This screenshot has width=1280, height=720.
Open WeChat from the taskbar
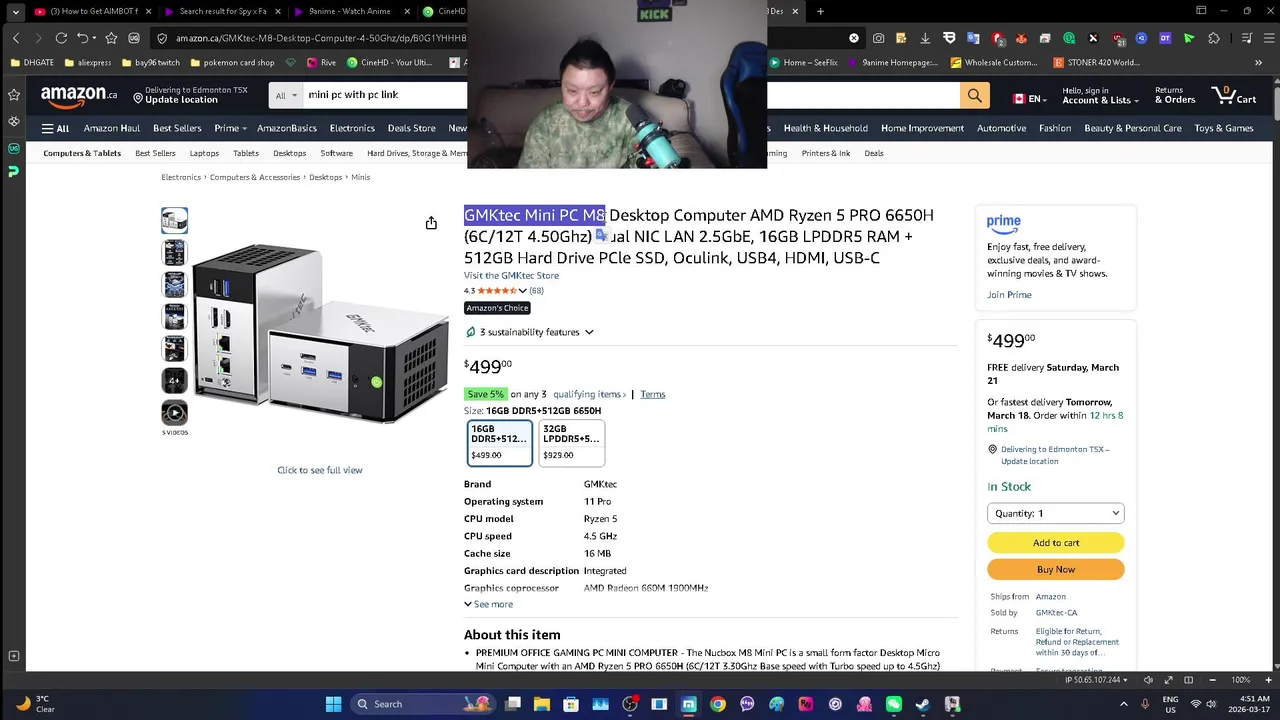coord(894,704)
